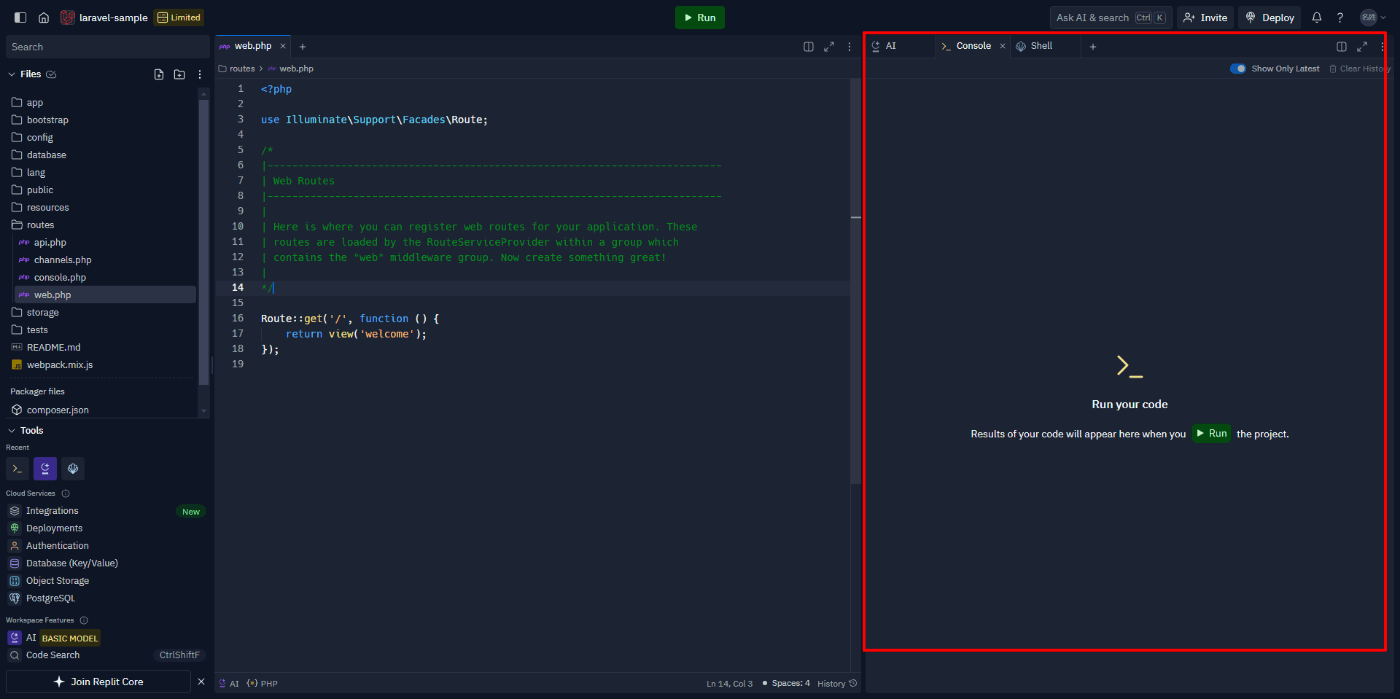This screenshot has width=1400, height=699.
Task: Go to Replit home via house icon
Action: (43, 17)
